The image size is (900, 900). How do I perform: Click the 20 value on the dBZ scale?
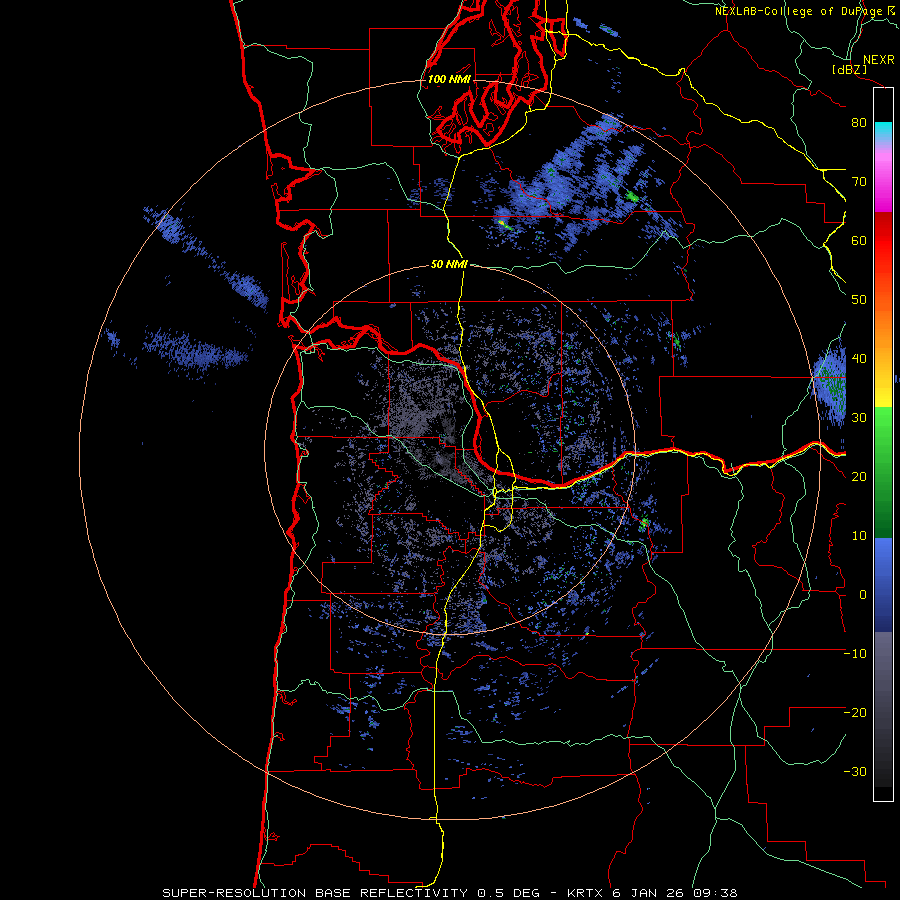click(x=859, y=477)
